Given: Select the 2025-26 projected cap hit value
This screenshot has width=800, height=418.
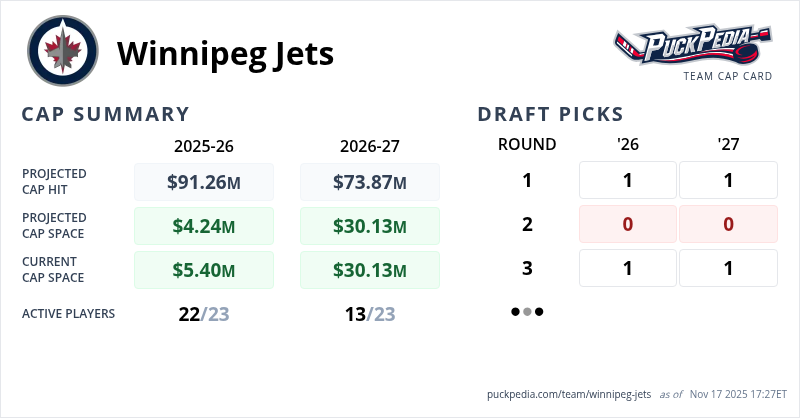Looking at the screenshot, I should (203, 182).
